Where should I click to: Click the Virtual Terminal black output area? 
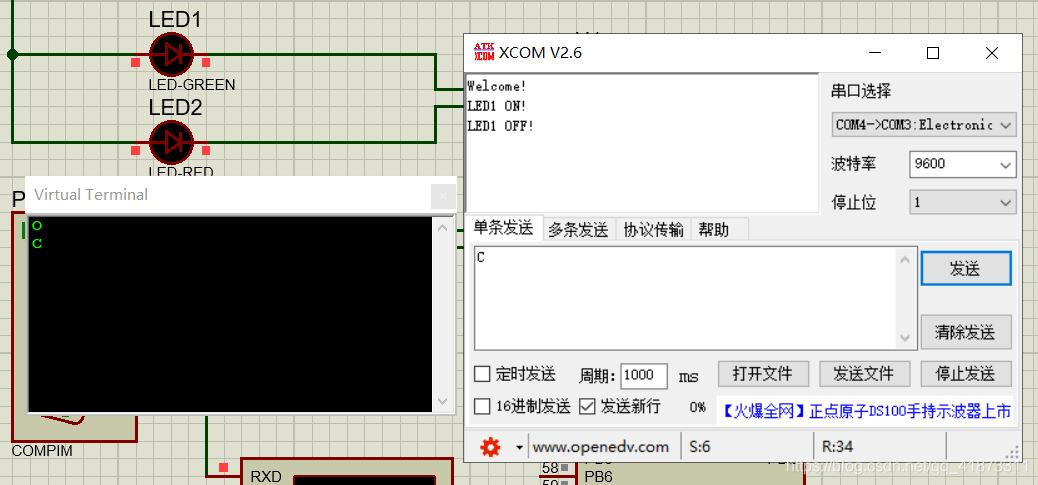click(230, 314)
